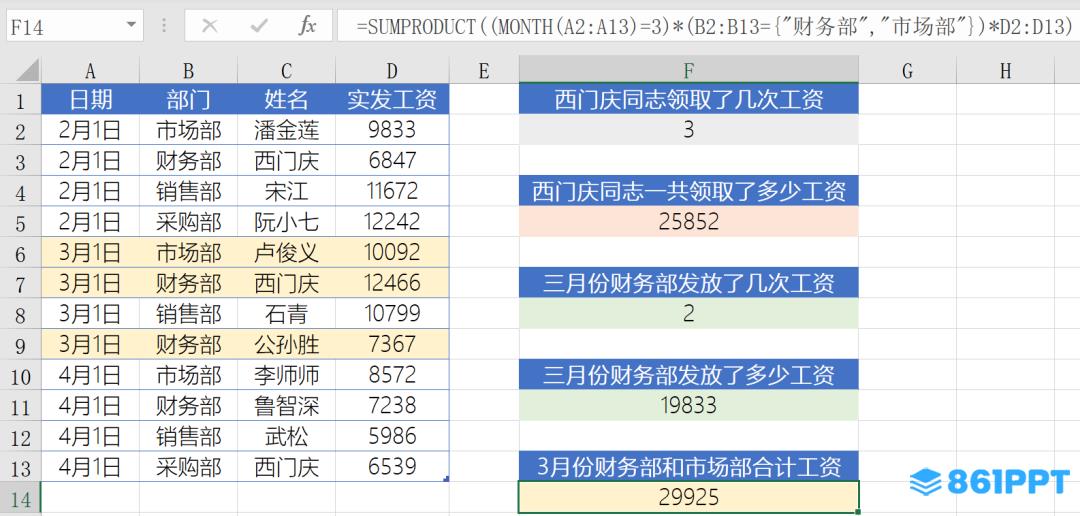Click heading 三月份财务部发放了几次工资
1080x516 pixels.
point(689,283)
